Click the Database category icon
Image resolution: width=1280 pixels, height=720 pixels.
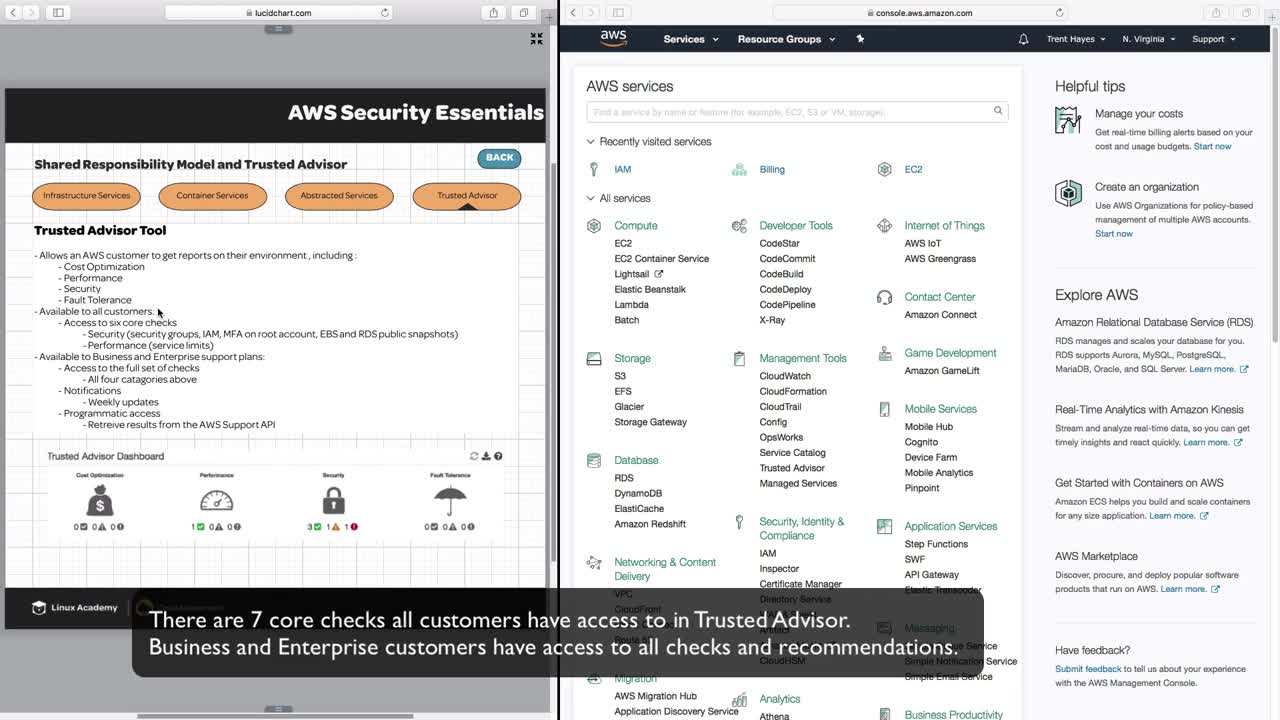(594, 460)
